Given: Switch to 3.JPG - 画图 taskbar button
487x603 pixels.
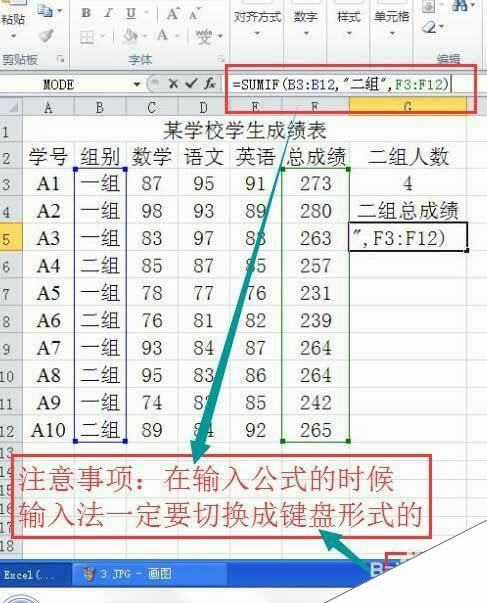Looking at the screenshot, I should 150,575.
